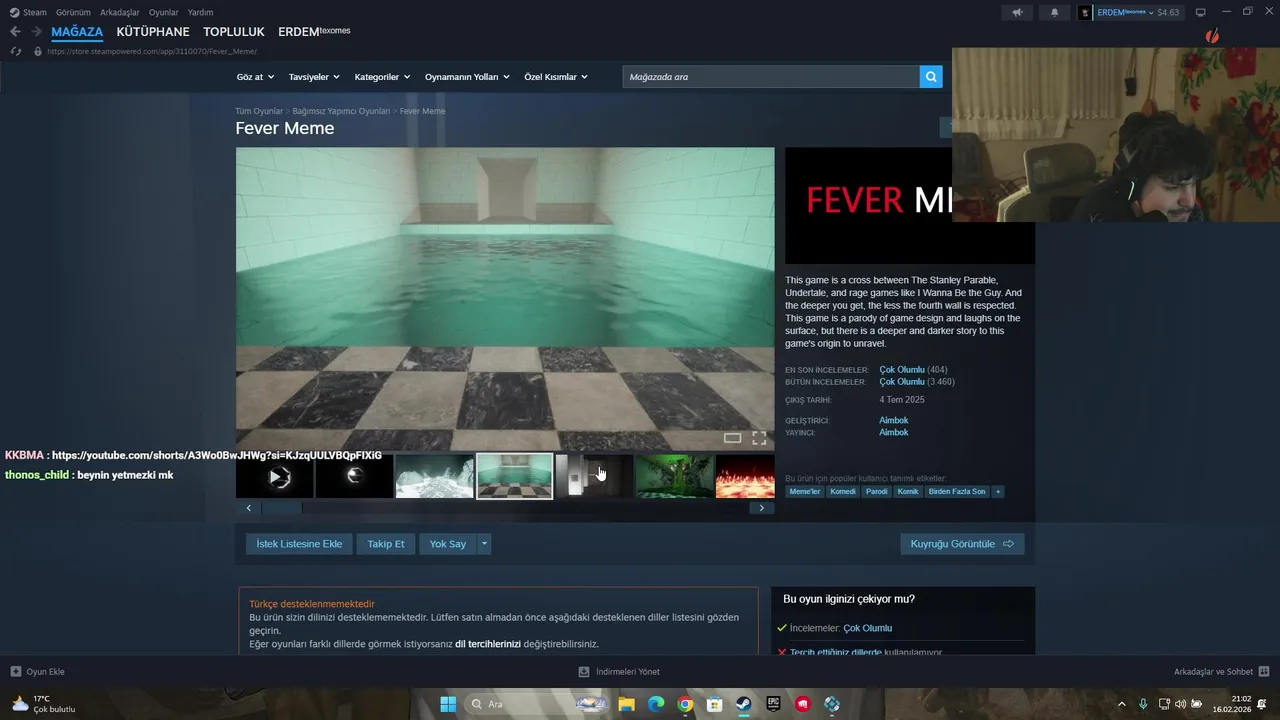The height and width of the screenshot is (720, 1280).
Task: Open the weather widget on the taskbar
Action: point(42,704)
